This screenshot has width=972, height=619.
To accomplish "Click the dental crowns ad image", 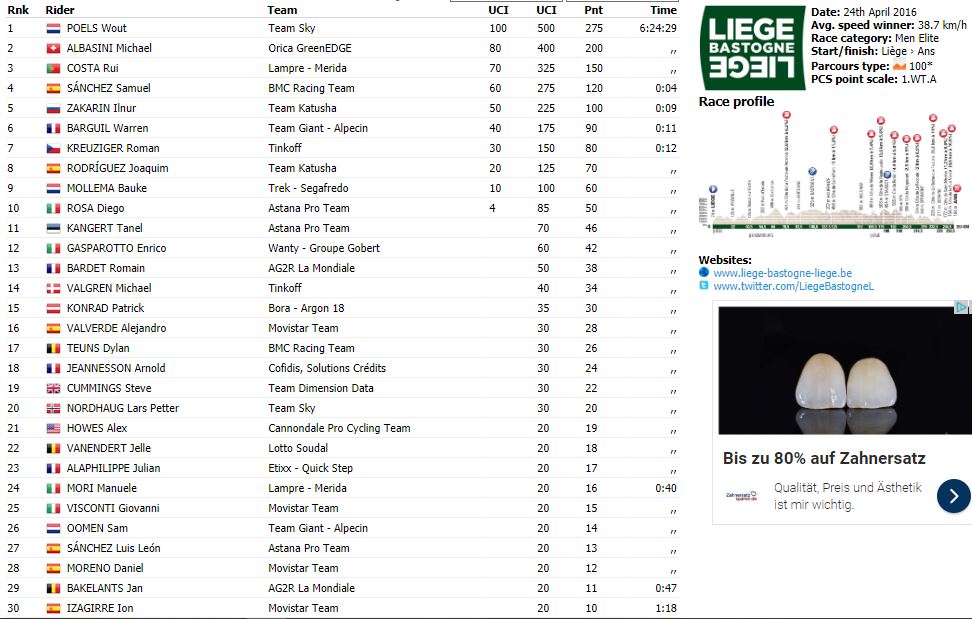I will 845,371.
